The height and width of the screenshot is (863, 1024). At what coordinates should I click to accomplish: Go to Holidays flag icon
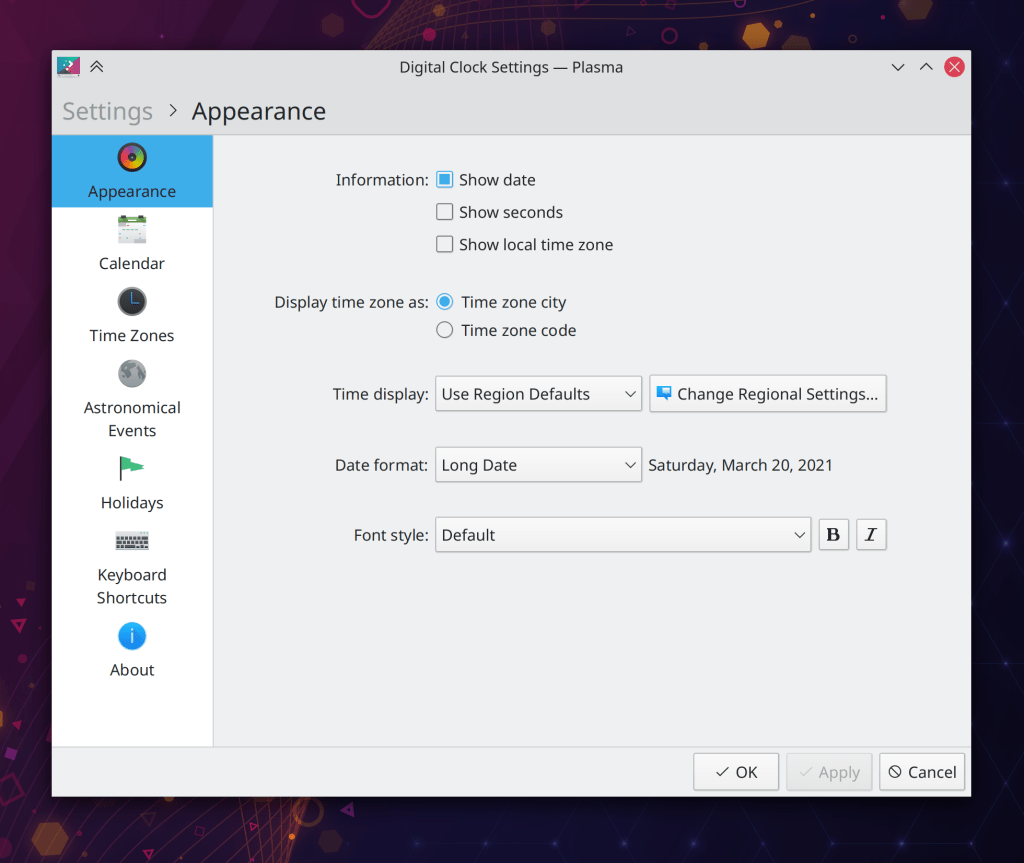click(132, 468)
